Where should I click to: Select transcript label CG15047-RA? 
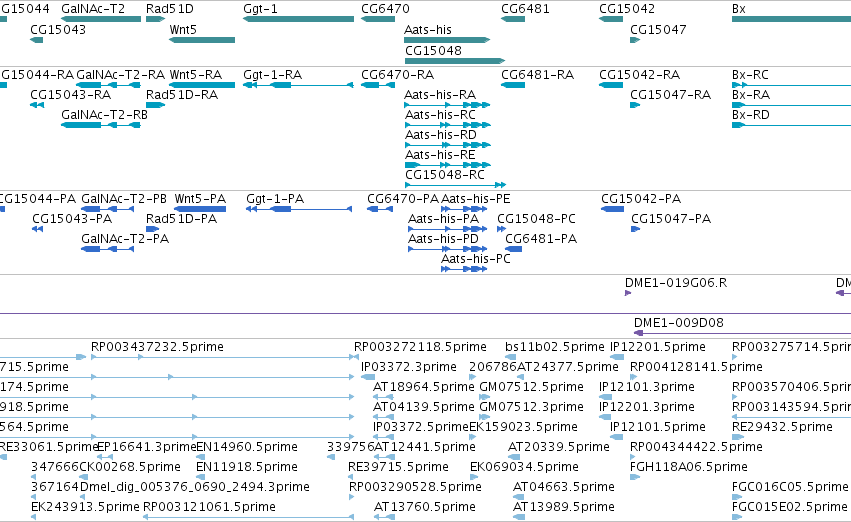coord(670,95)
